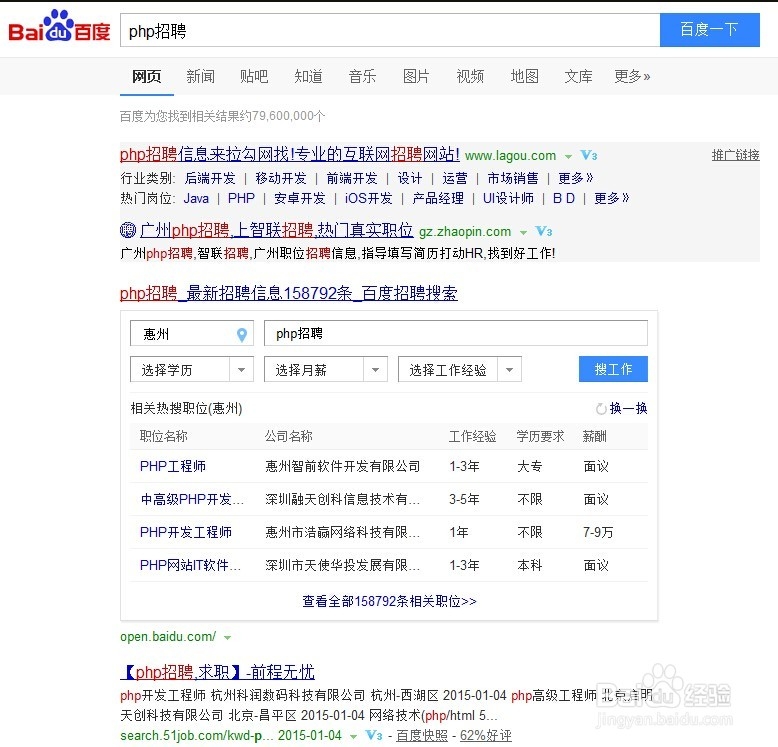Expand the arrow next to open.baidu.com/
Image resolution: width=778 pixels, height=747 pixels.
[x=227, y=637]
